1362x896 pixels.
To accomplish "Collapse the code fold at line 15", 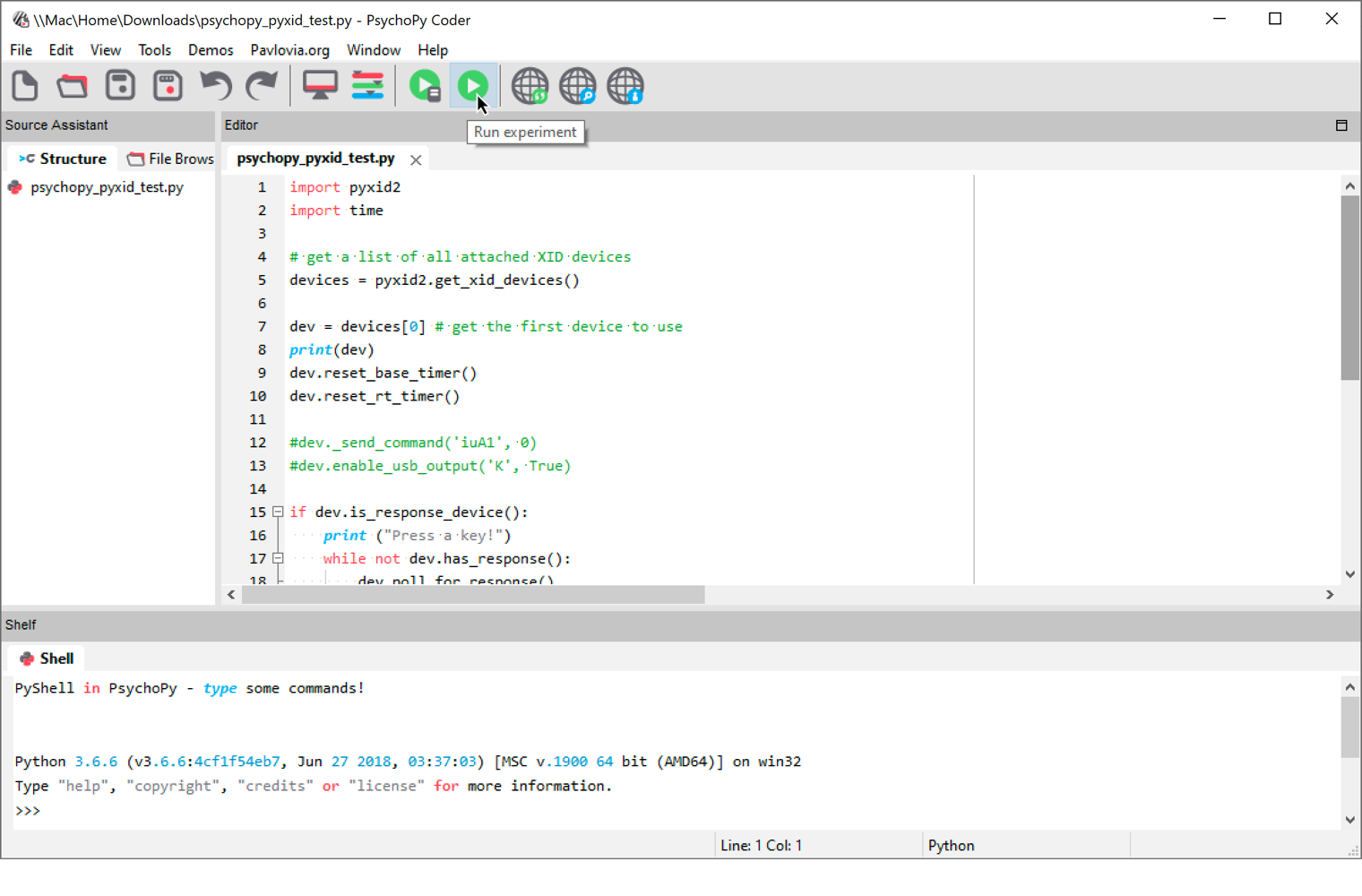I will click(278, 513).
